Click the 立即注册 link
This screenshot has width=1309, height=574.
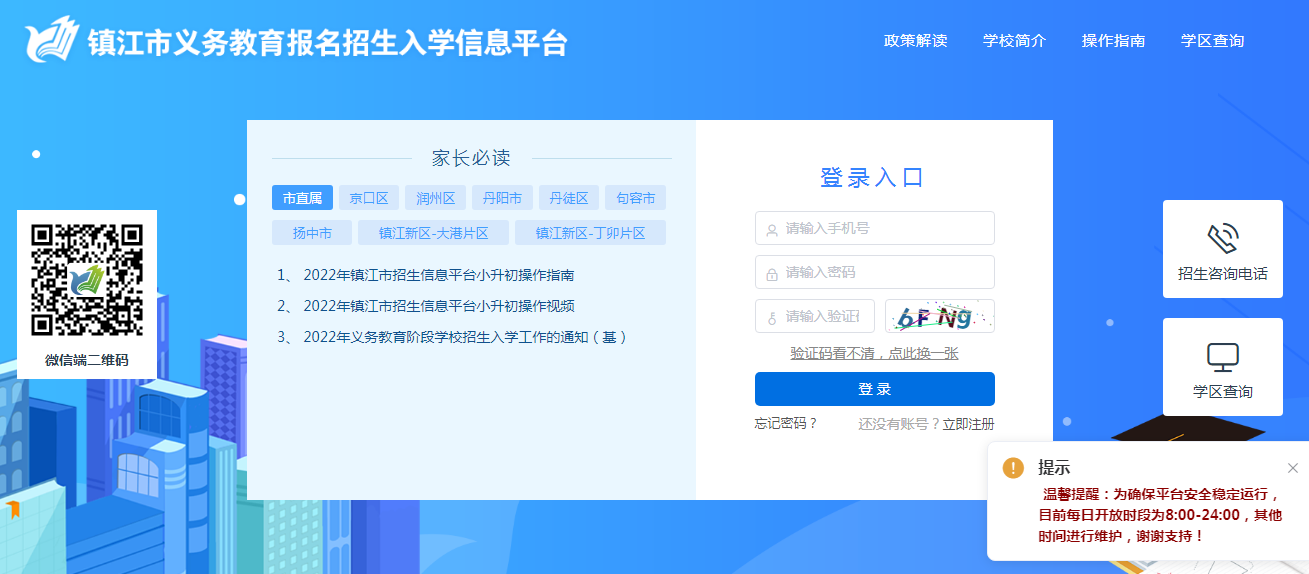click(x=968, y=424)
